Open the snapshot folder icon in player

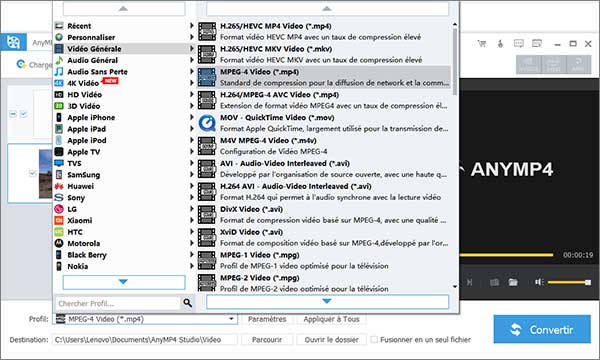point(513,282)
